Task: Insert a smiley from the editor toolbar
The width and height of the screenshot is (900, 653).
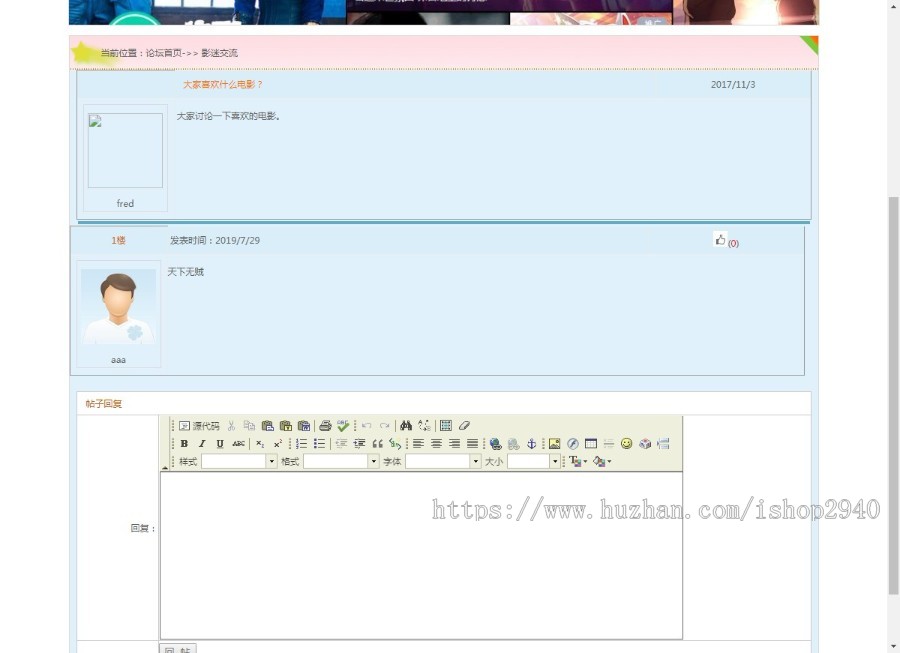Action: [x=625, y=441]
